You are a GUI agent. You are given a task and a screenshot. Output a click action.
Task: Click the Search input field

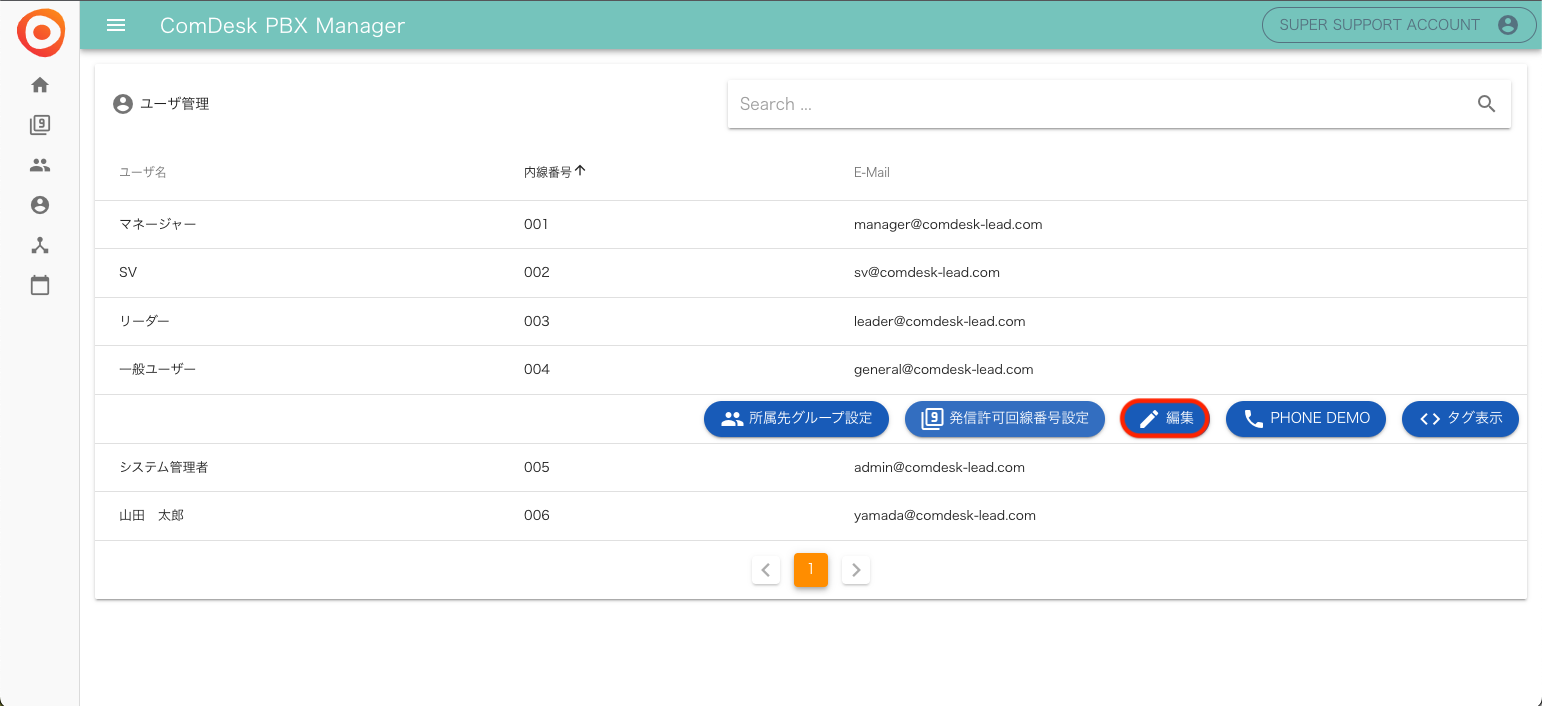point(1100,104)
